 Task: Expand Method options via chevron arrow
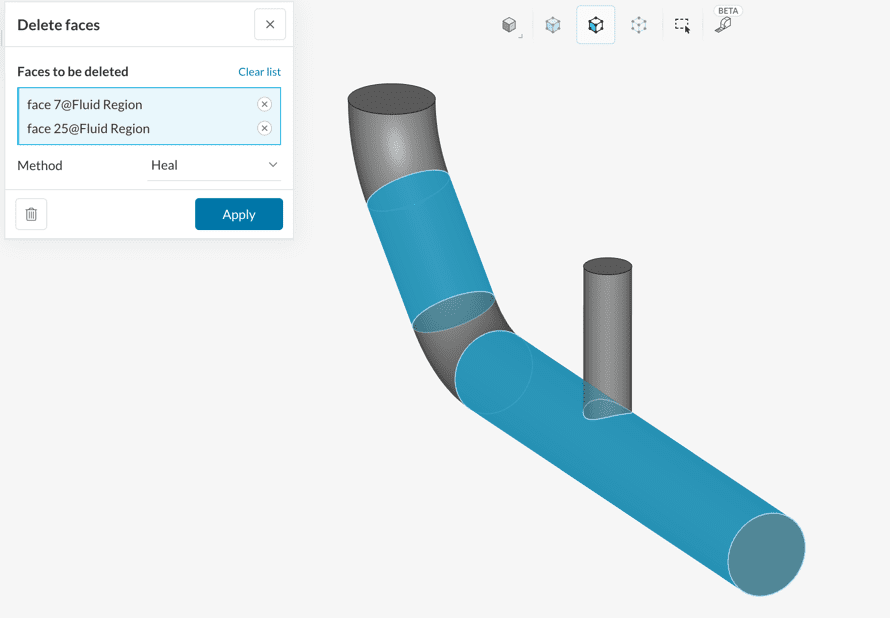coord(273,165)
